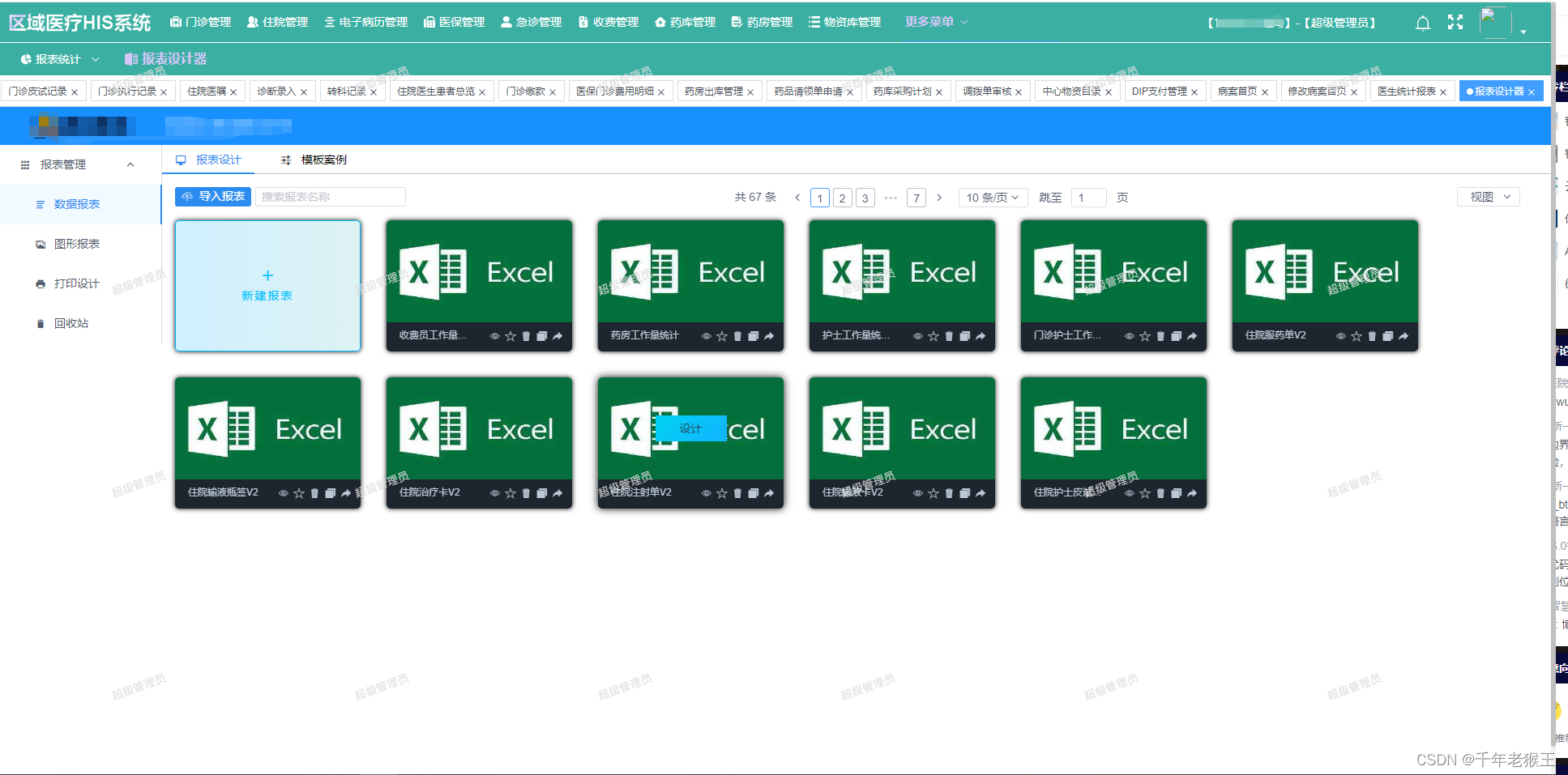The image size is (1568, 775).
Task: Go to page 7
Action: (x=916, y=198)
